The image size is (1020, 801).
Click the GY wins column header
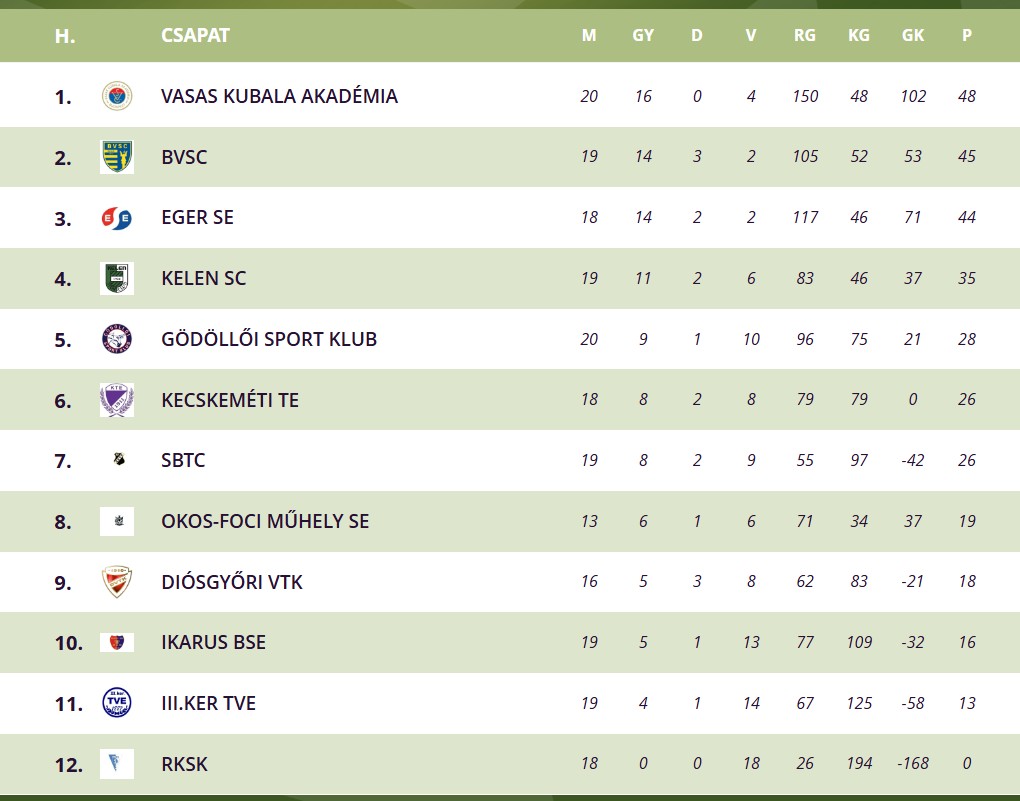643,35
